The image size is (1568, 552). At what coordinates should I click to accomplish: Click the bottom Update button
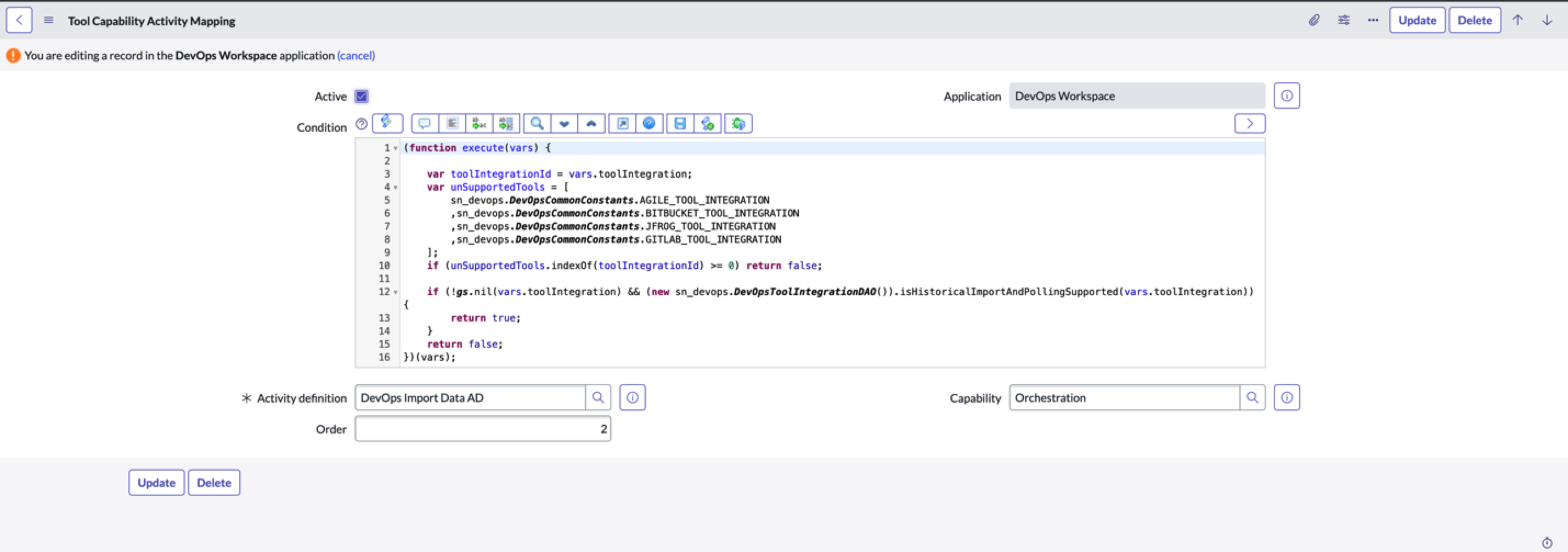pyautogui.click(x=156, y=483)
